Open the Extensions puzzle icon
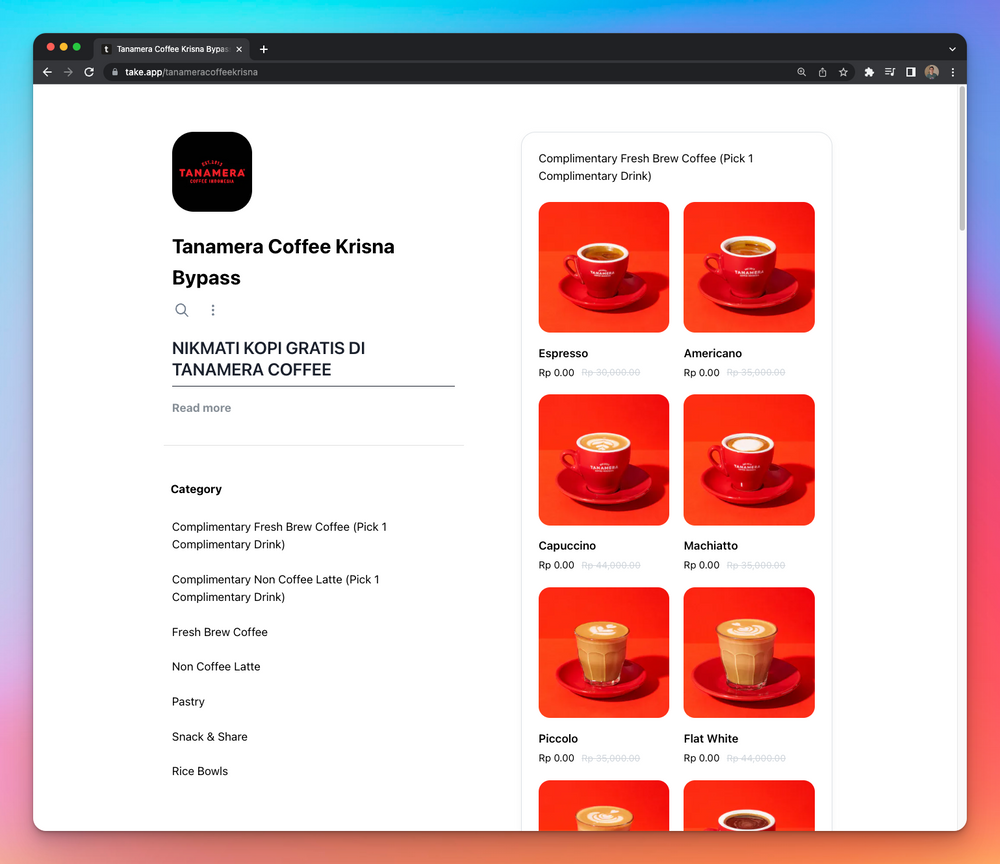Viewport: 1000px width, 864px height. [x=869, y=72]
